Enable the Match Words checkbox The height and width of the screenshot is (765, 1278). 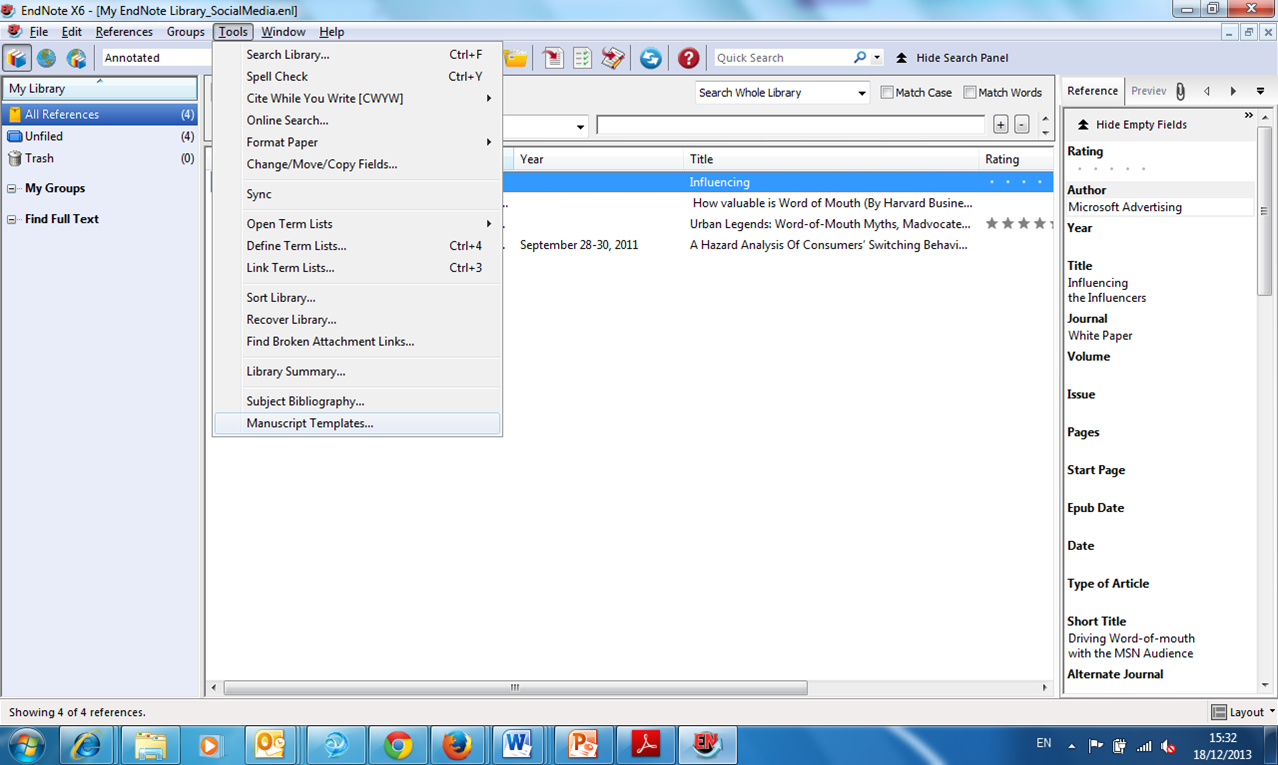tap(970, 92)
